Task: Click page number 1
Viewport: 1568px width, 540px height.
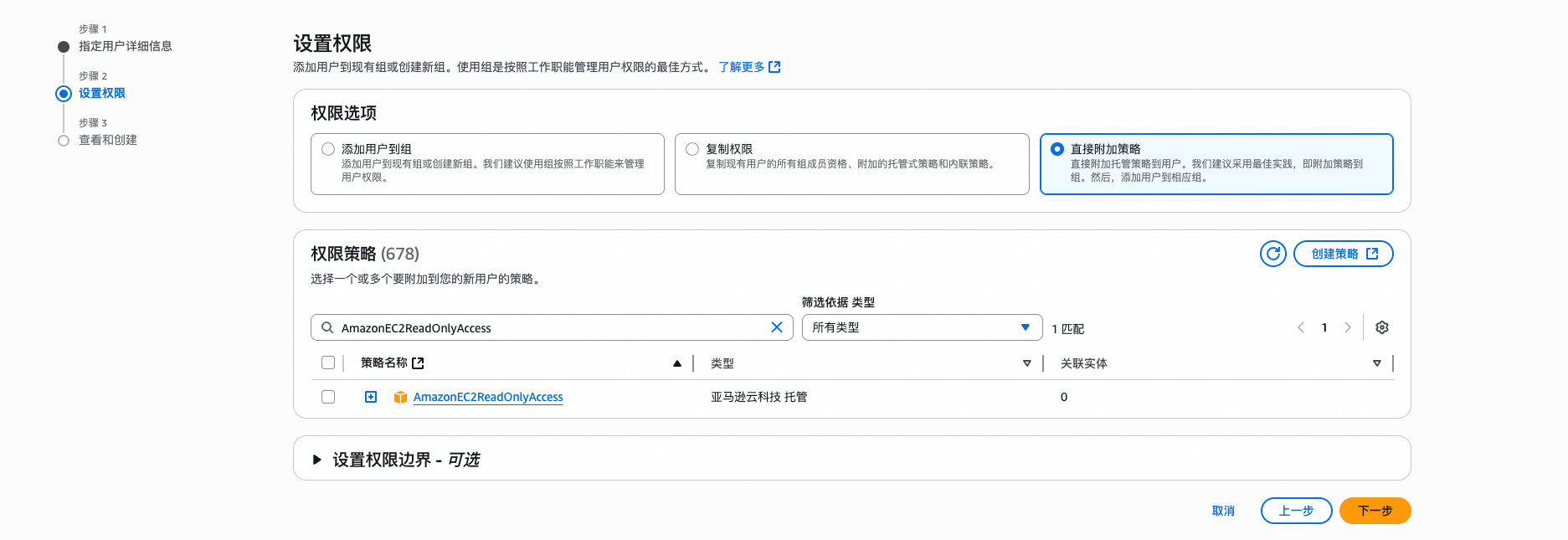Action: click(1324, 327)
